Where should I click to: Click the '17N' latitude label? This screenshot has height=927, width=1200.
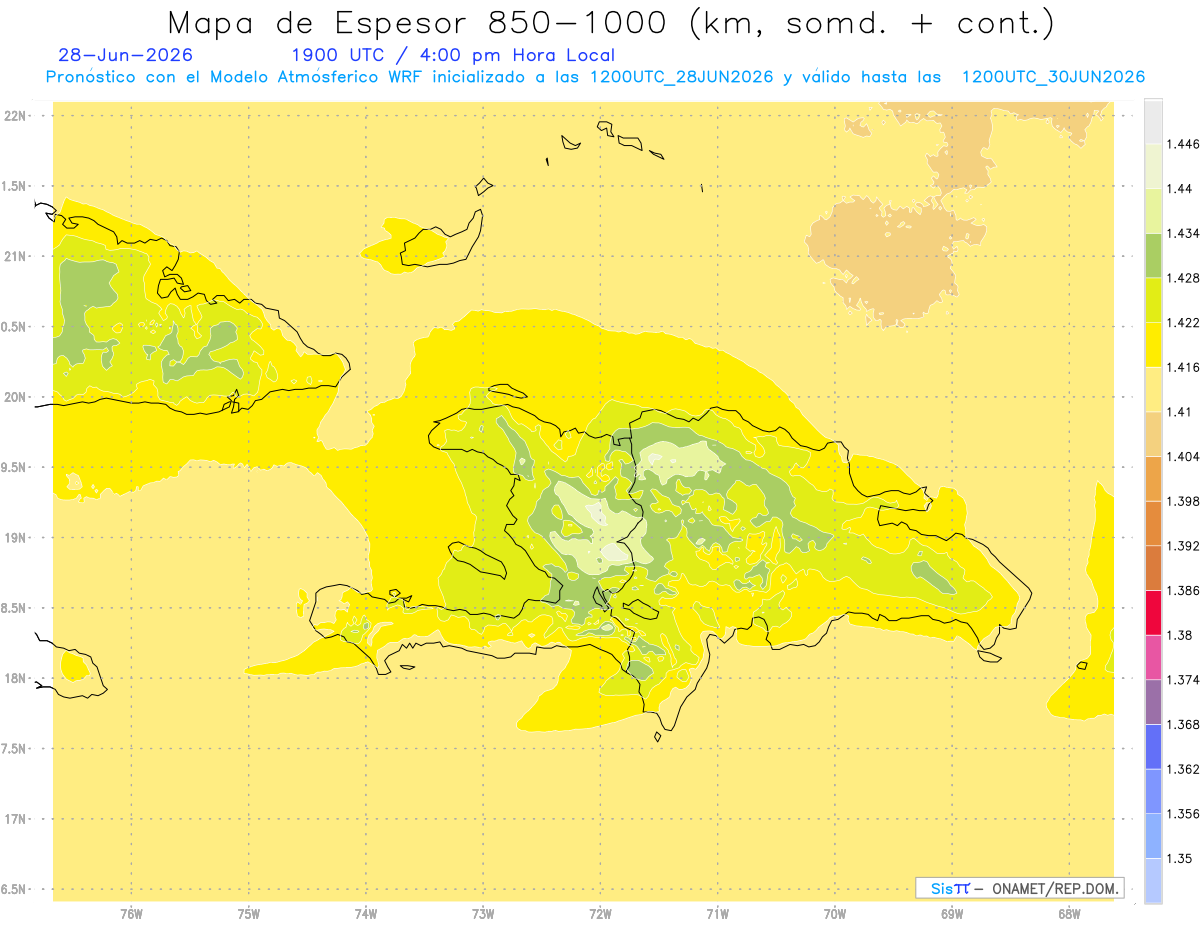[14, 819]
